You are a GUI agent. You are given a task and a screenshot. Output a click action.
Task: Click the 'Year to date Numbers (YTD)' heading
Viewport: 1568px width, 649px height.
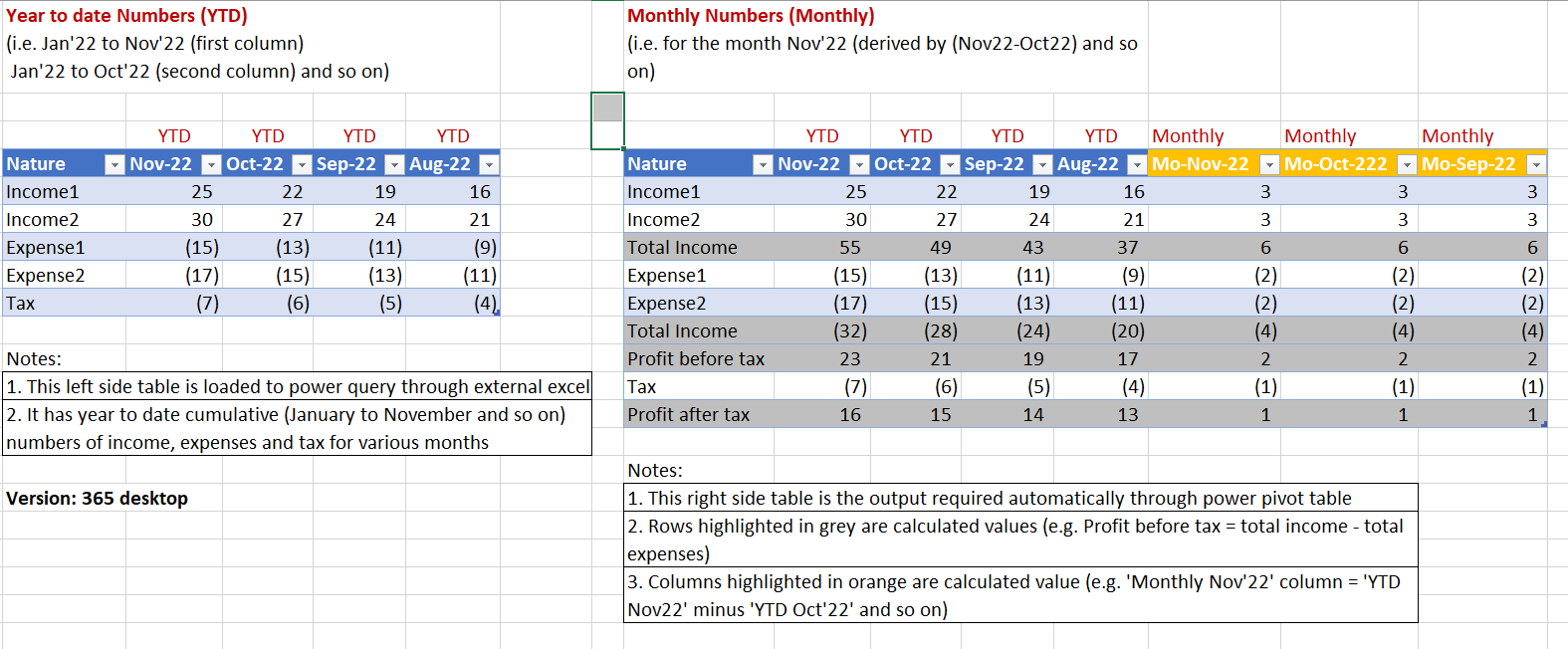coord(126,16)
